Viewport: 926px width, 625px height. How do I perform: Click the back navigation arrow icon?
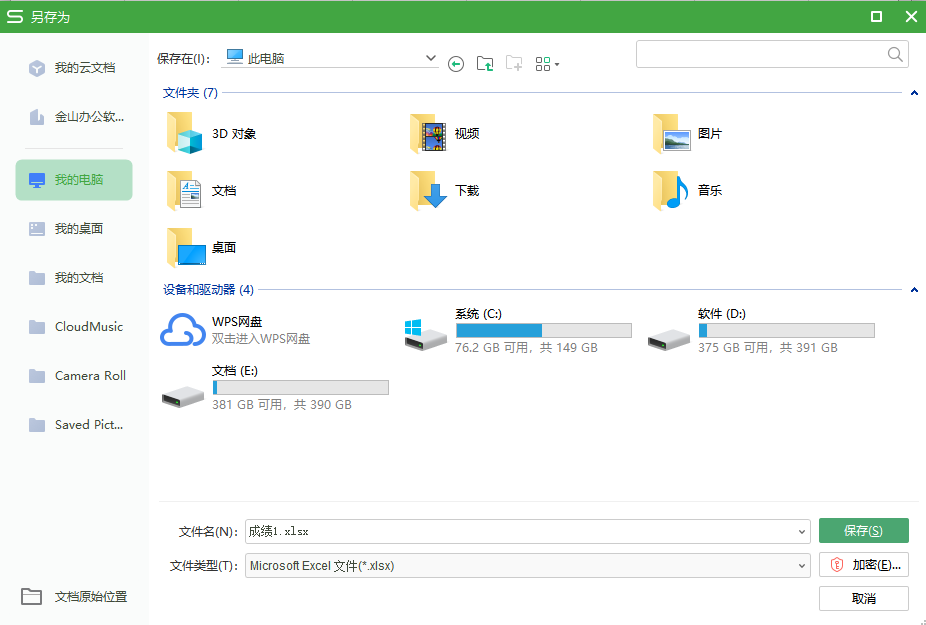point(456,64)
